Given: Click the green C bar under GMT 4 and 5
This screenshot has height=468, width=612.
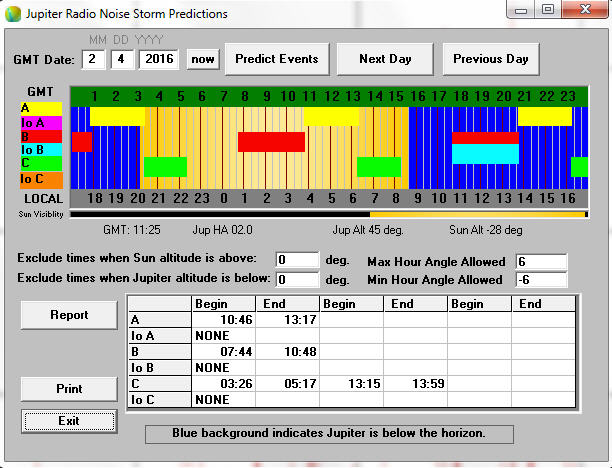Looking at the screenshot, I should click(165, 167).
